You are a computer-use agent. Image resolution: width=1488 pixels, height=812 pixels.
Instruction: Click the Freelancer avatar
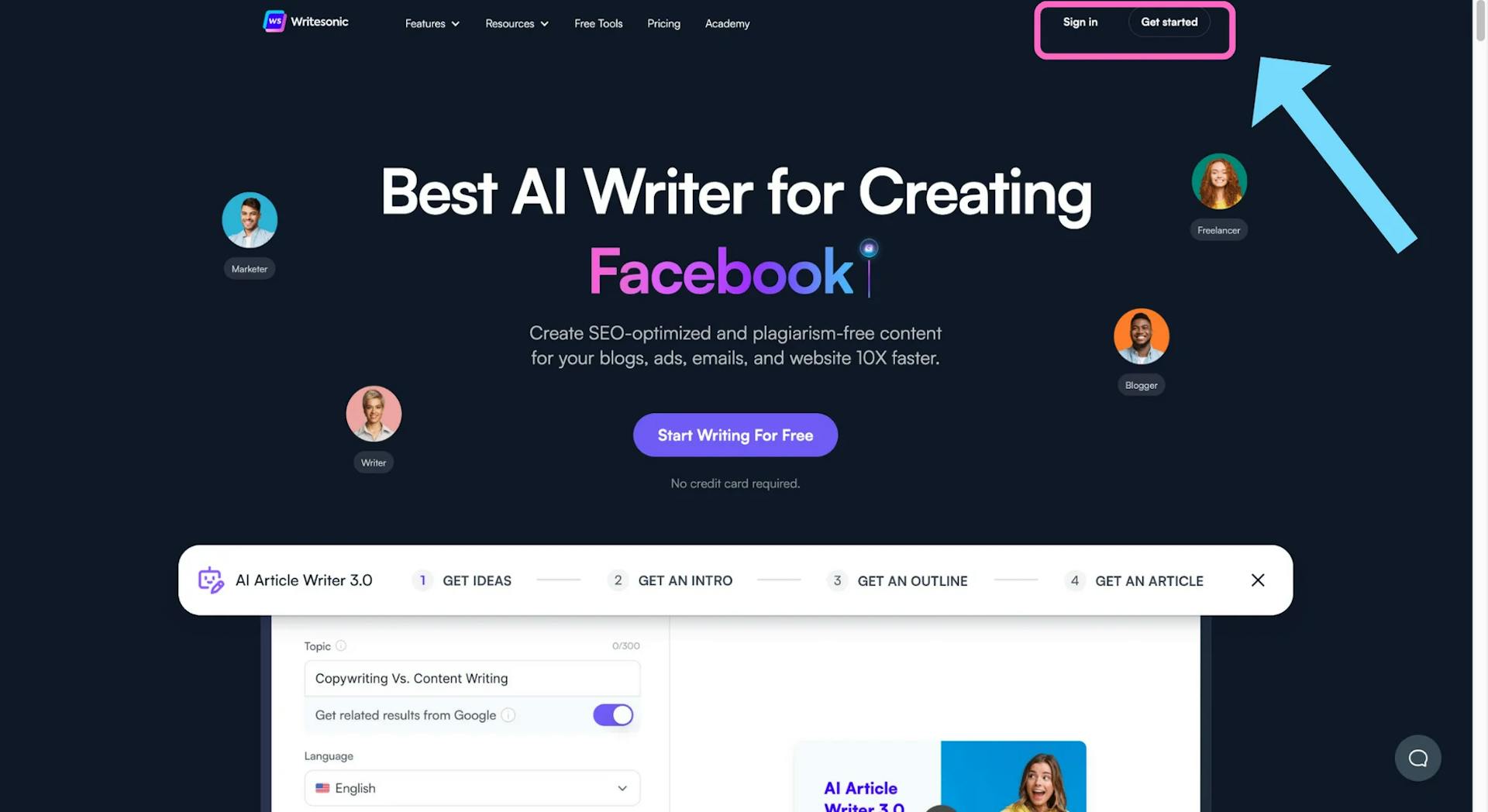pyautogui.click(x=1219, y=181)
